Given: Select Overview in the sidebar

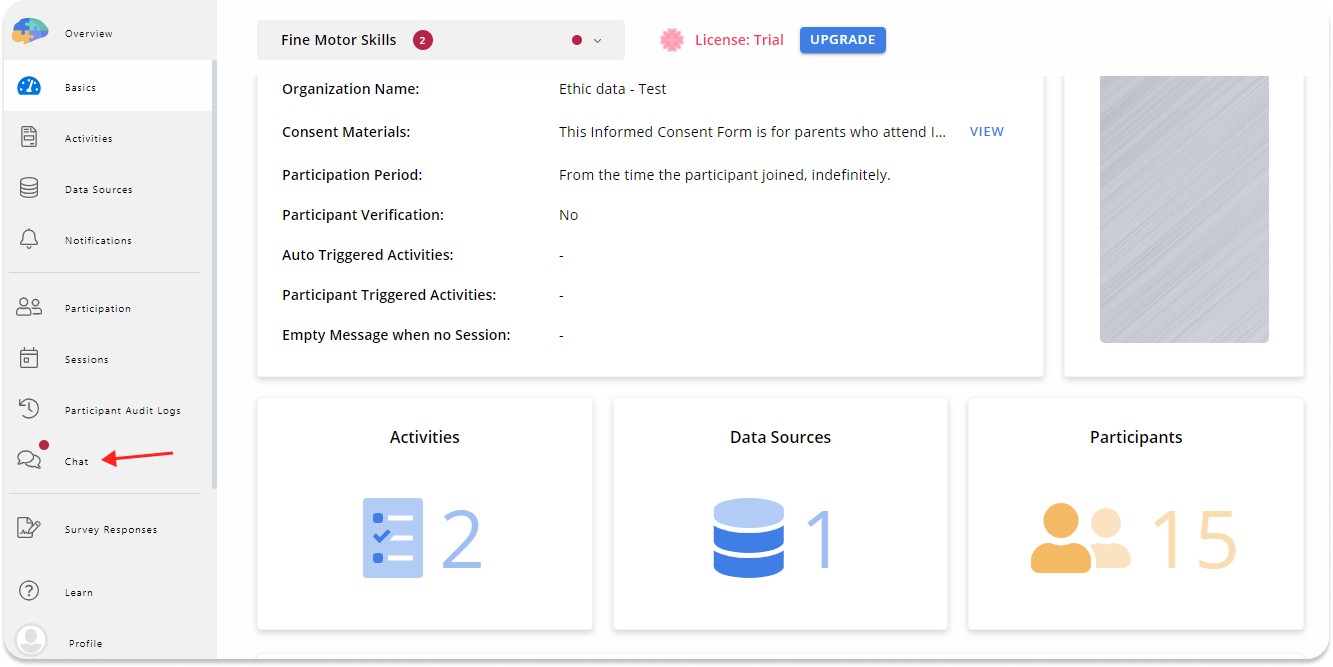Looking at the screenshot, I should [x=88, y=32].
